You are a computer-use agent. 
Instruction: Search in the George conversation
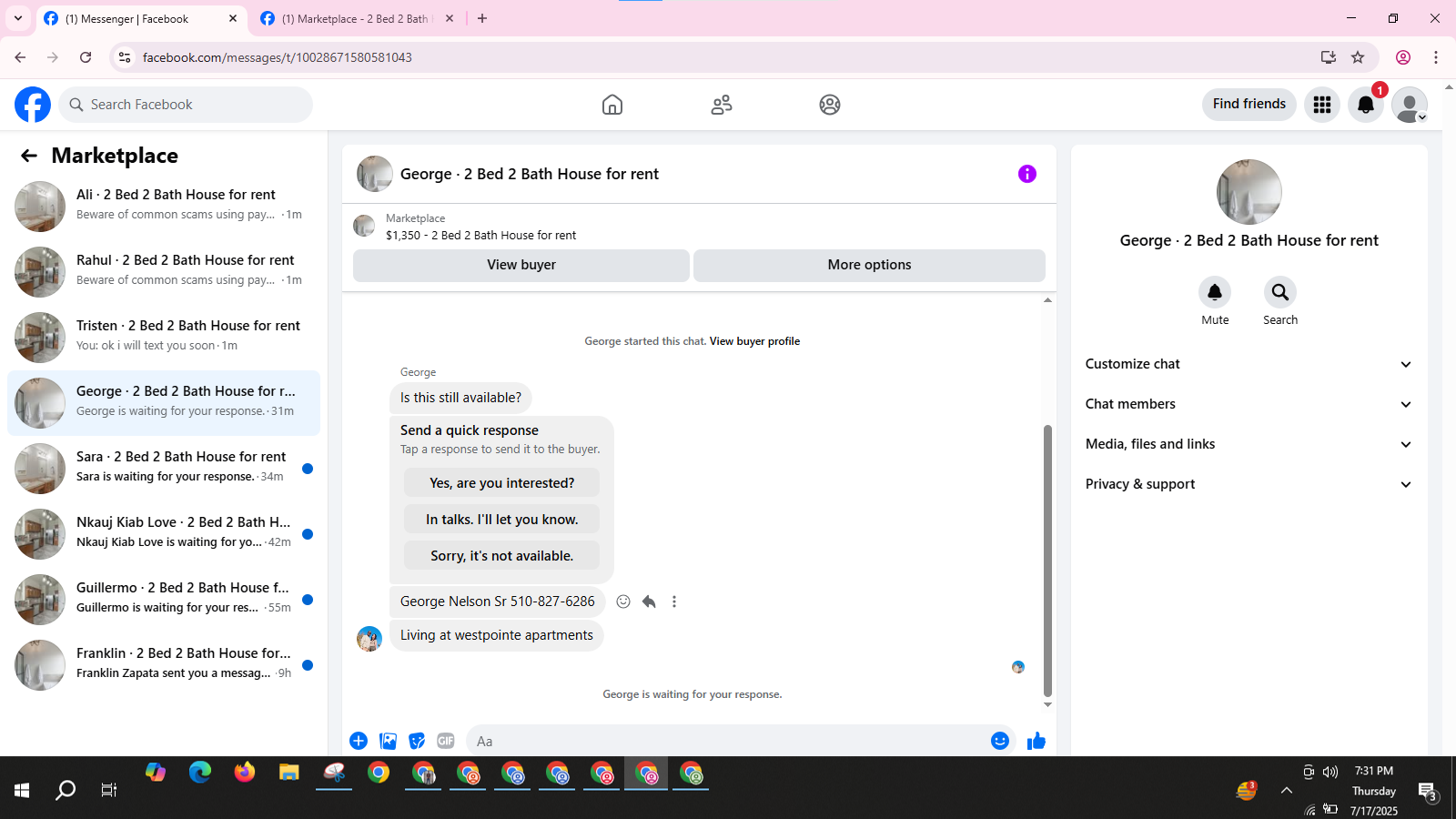click(1280, 292)
